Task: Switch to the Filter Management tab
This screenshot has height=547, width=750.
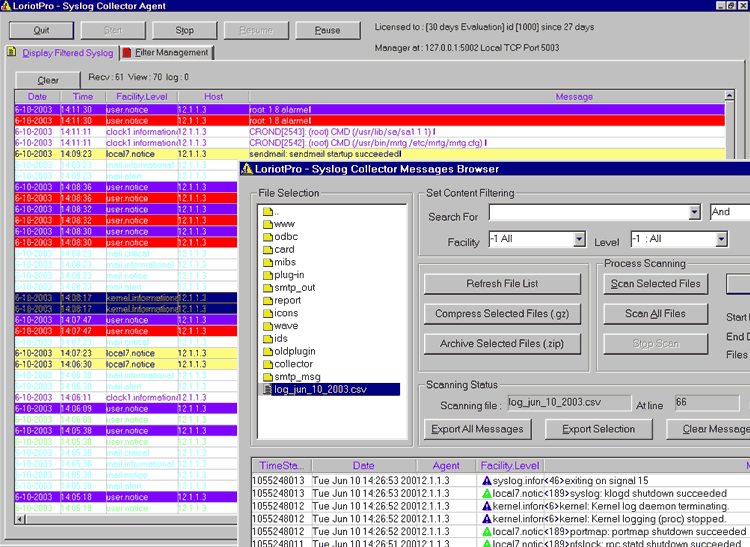Action: [x=171, y=53]
